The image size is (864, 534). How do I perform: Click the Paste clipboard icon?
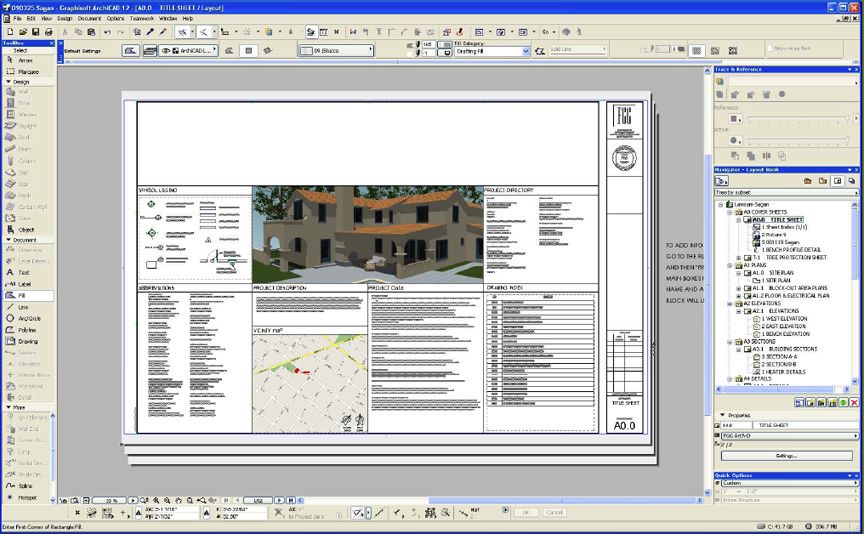(91, 32)
